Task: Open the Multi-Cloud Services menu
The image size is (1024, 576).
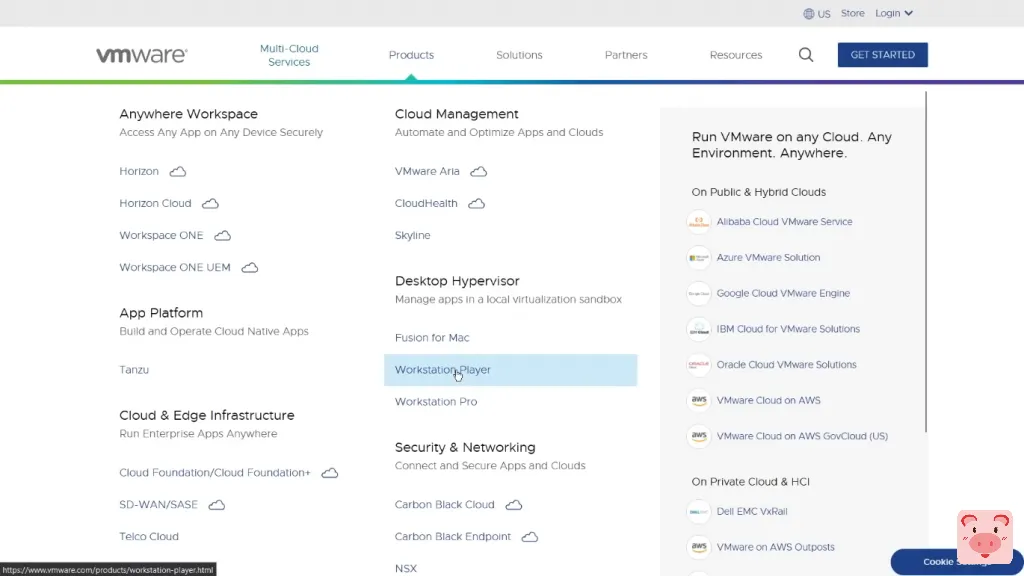Action: [x=289, y=55]
